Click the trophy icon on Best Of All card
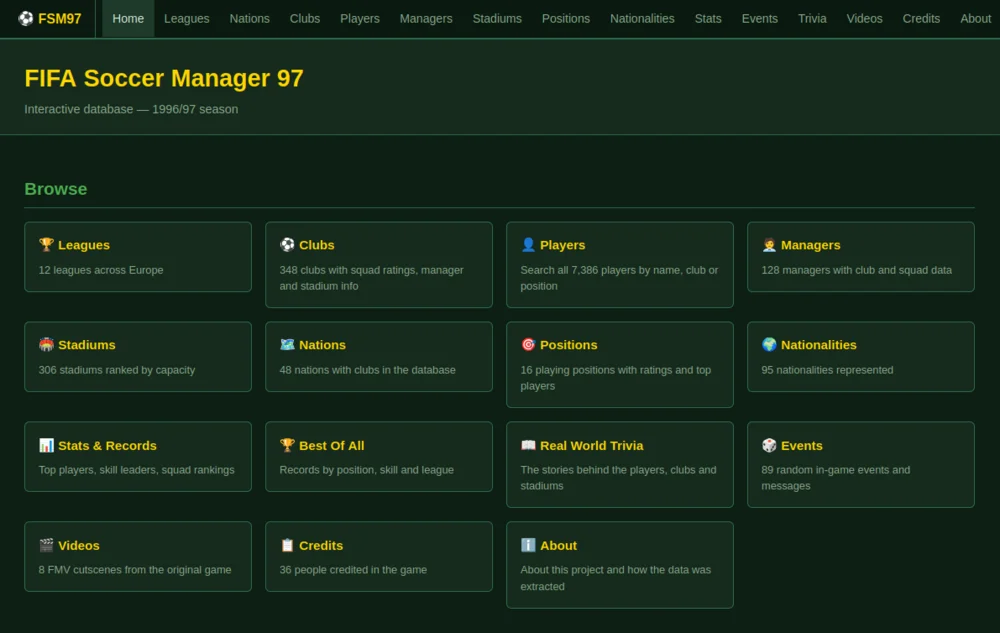The width and height of the screenshot is (1000, 633). (287, 445)
